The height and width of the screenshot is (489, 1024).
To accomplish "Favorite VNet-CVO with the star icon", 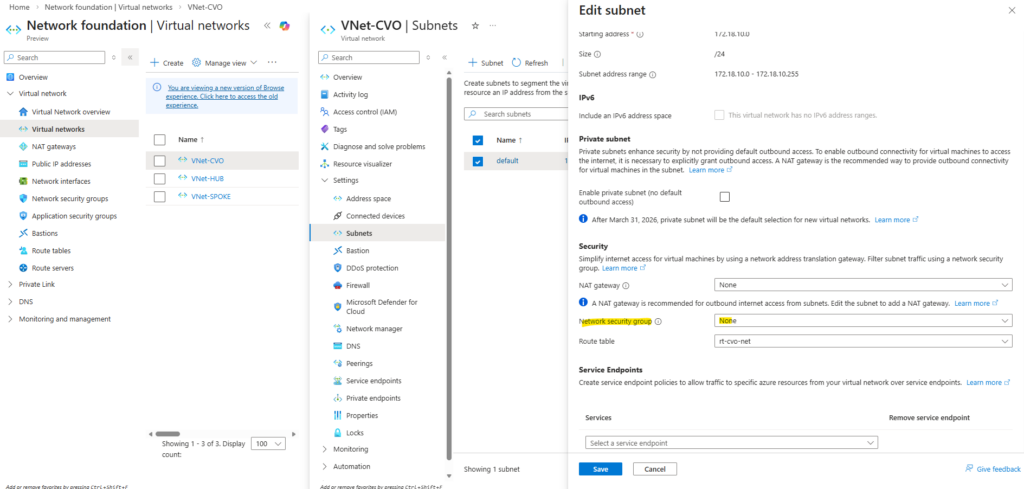I will point(475,25).
